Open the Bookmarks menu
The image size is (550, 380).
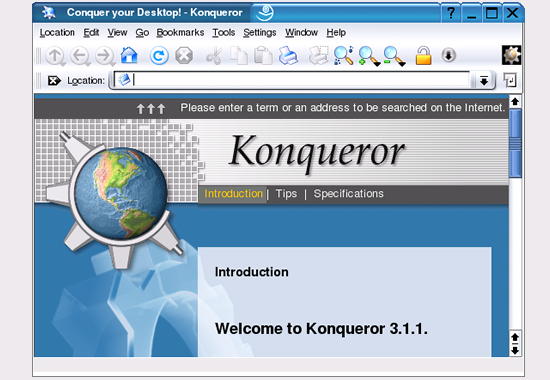coord(180,33)
